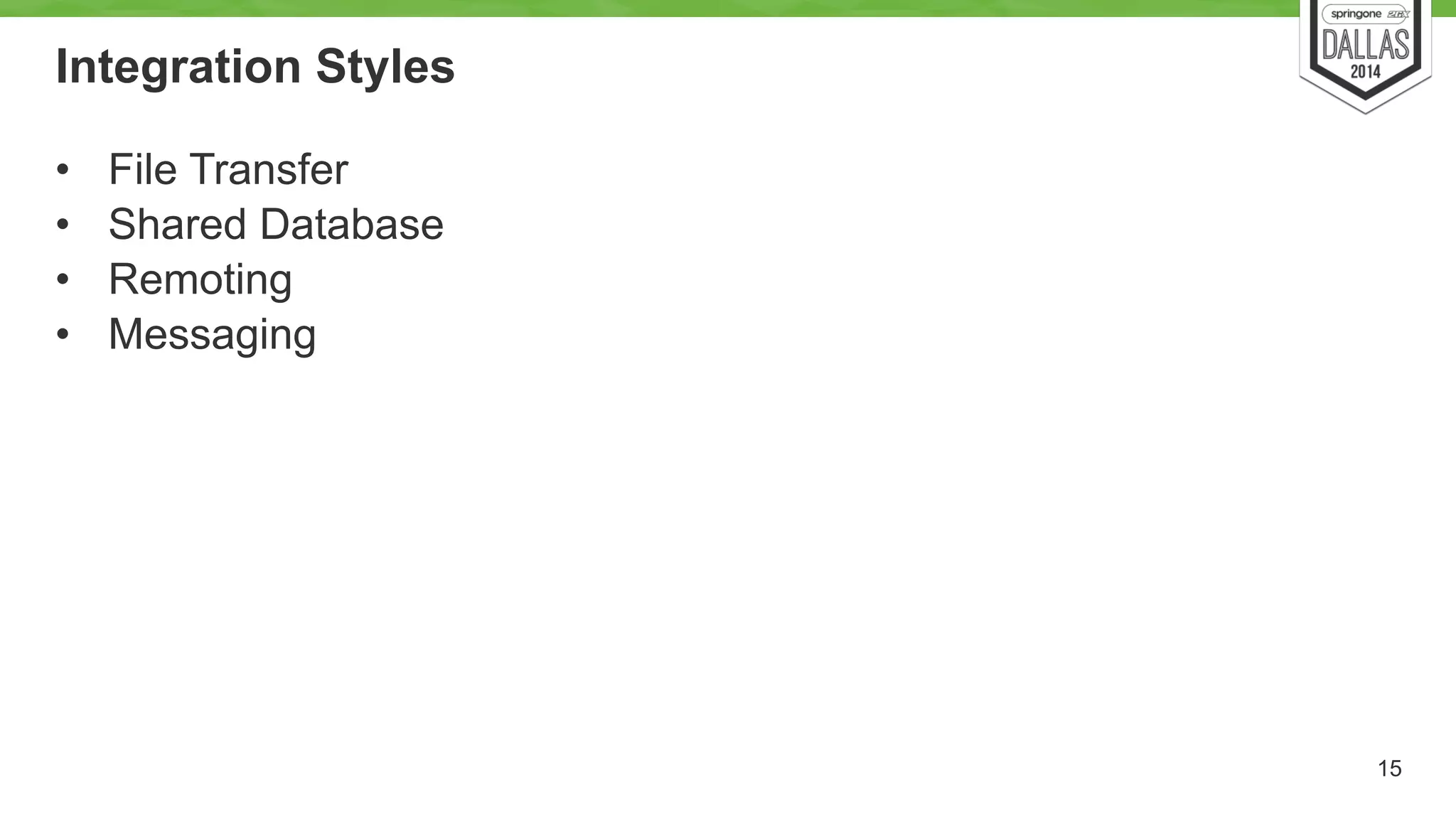This screenshot has height=819, width=1456.
Task: Click the word Integration in title
Action: (178, 67)
